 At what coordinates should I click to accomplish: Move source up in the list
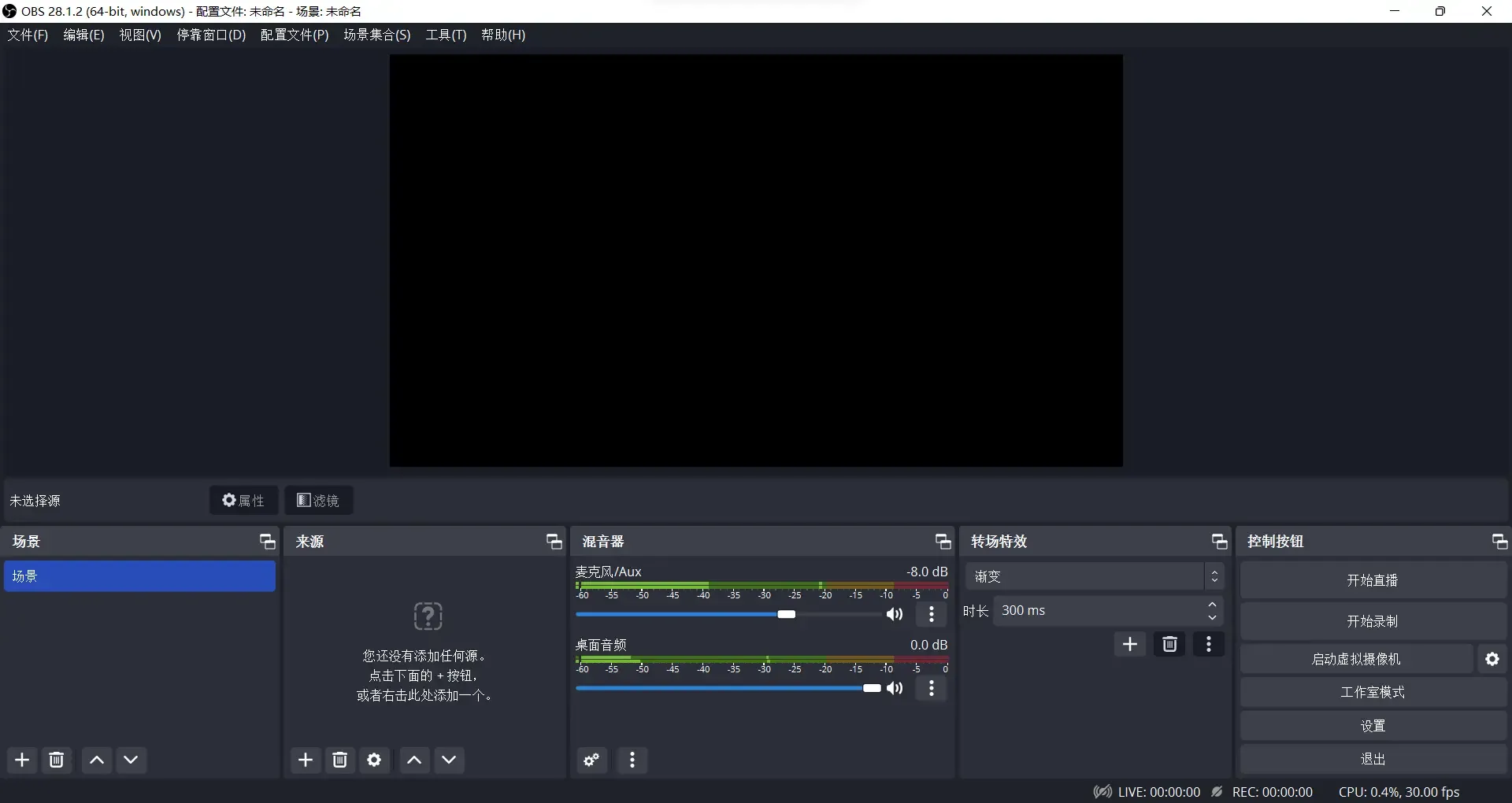coord(415,760)
